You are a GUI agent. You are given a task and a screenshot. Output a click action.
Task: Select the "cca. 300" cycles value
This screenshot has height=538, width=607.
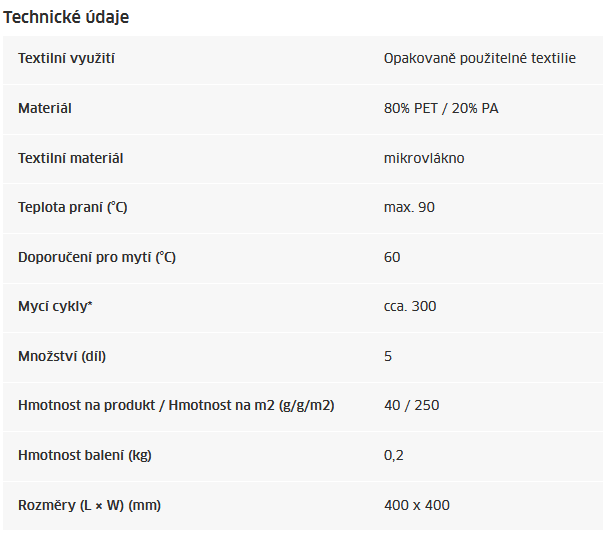pos(410,306)
